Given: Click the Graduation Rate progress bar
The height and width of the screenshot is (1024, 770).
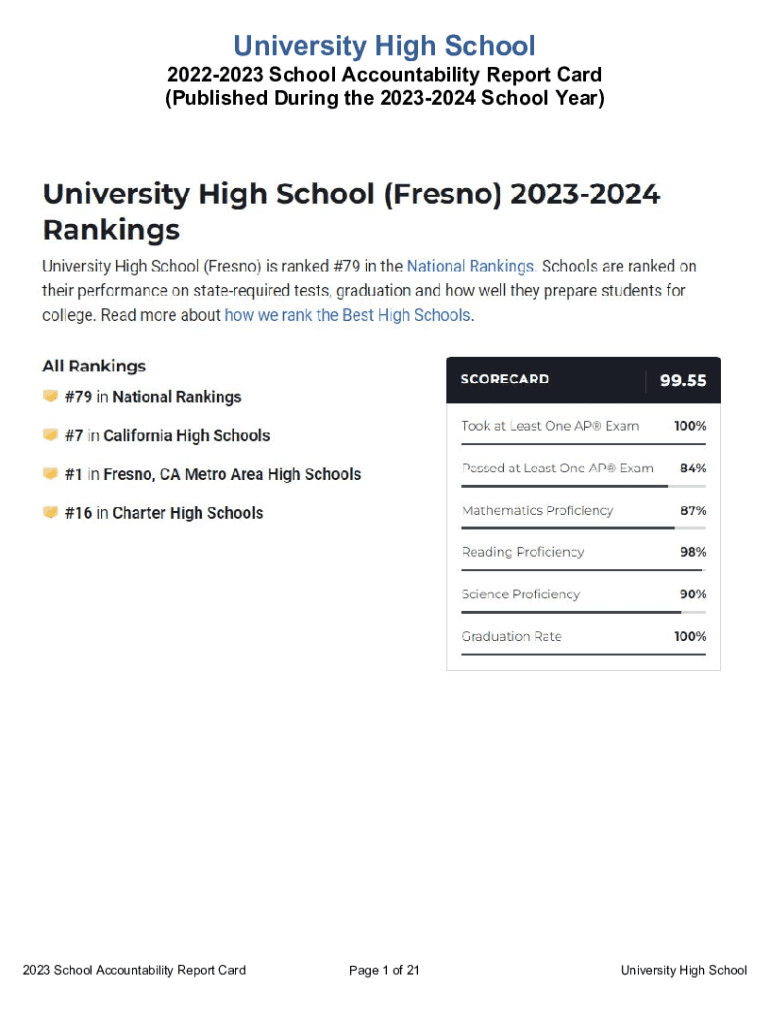Looking at the screenshot, I should (583, 654).
